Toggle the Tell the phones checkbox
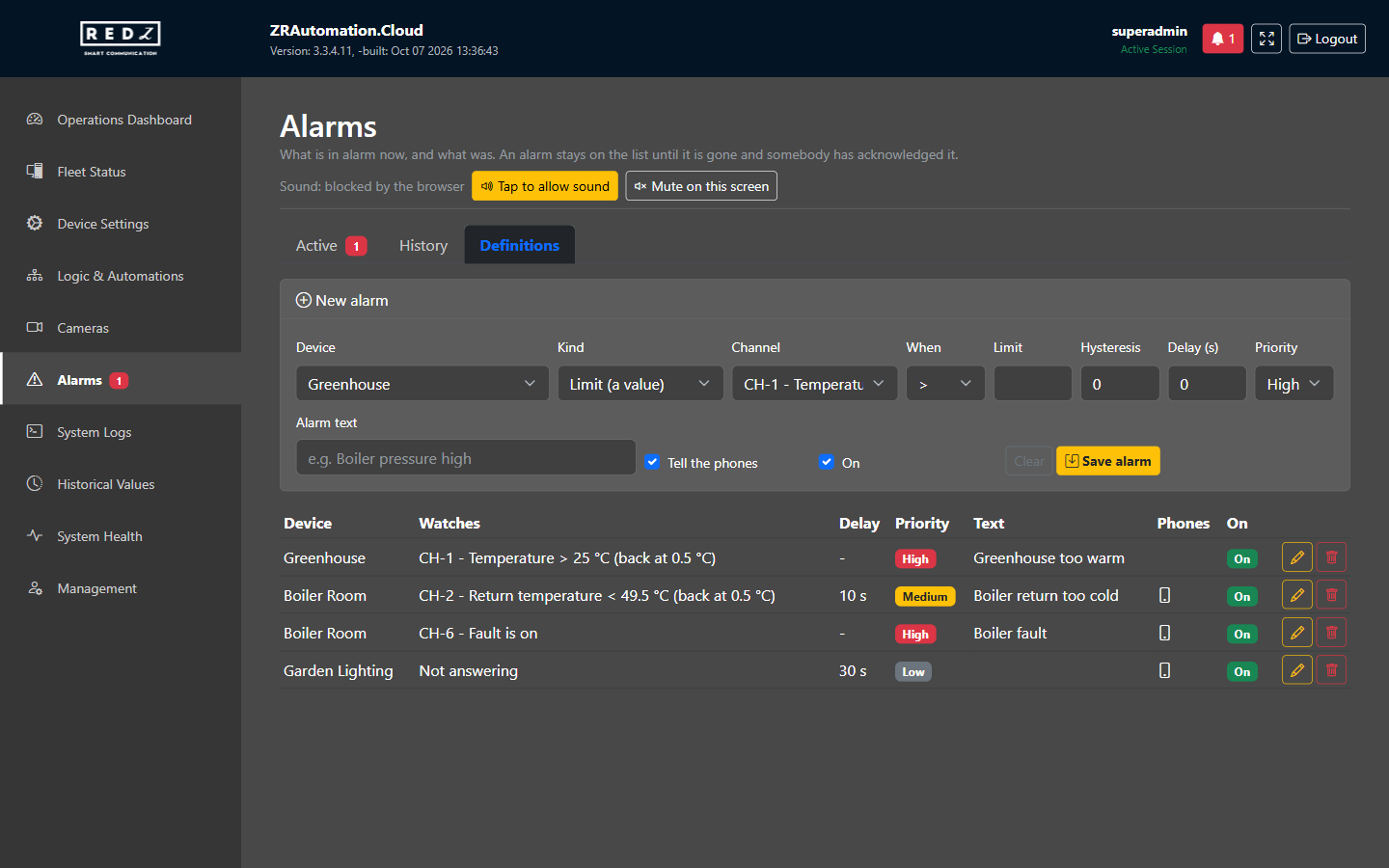This screenshot has width=1389, height=868. [652, 462]
